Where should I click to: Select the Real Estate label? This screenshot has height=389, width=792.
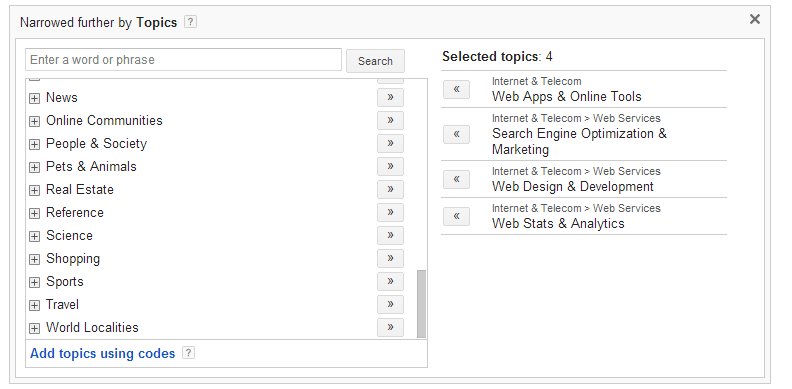pos(80,189)
